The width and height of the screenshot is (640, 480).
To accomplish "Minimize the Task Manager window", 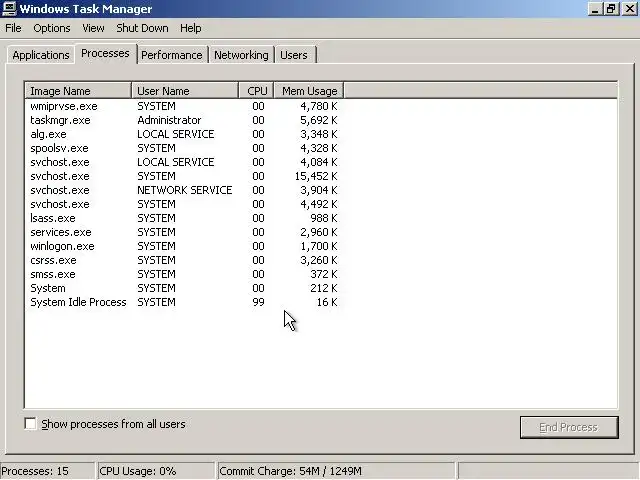I will 595,9.
